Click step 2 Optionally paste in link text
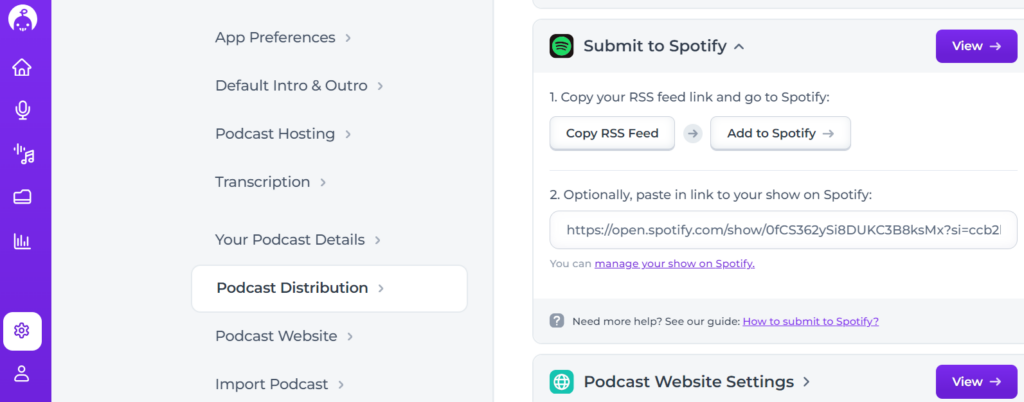Screen dimensions: 1024x402 (711, 194)
